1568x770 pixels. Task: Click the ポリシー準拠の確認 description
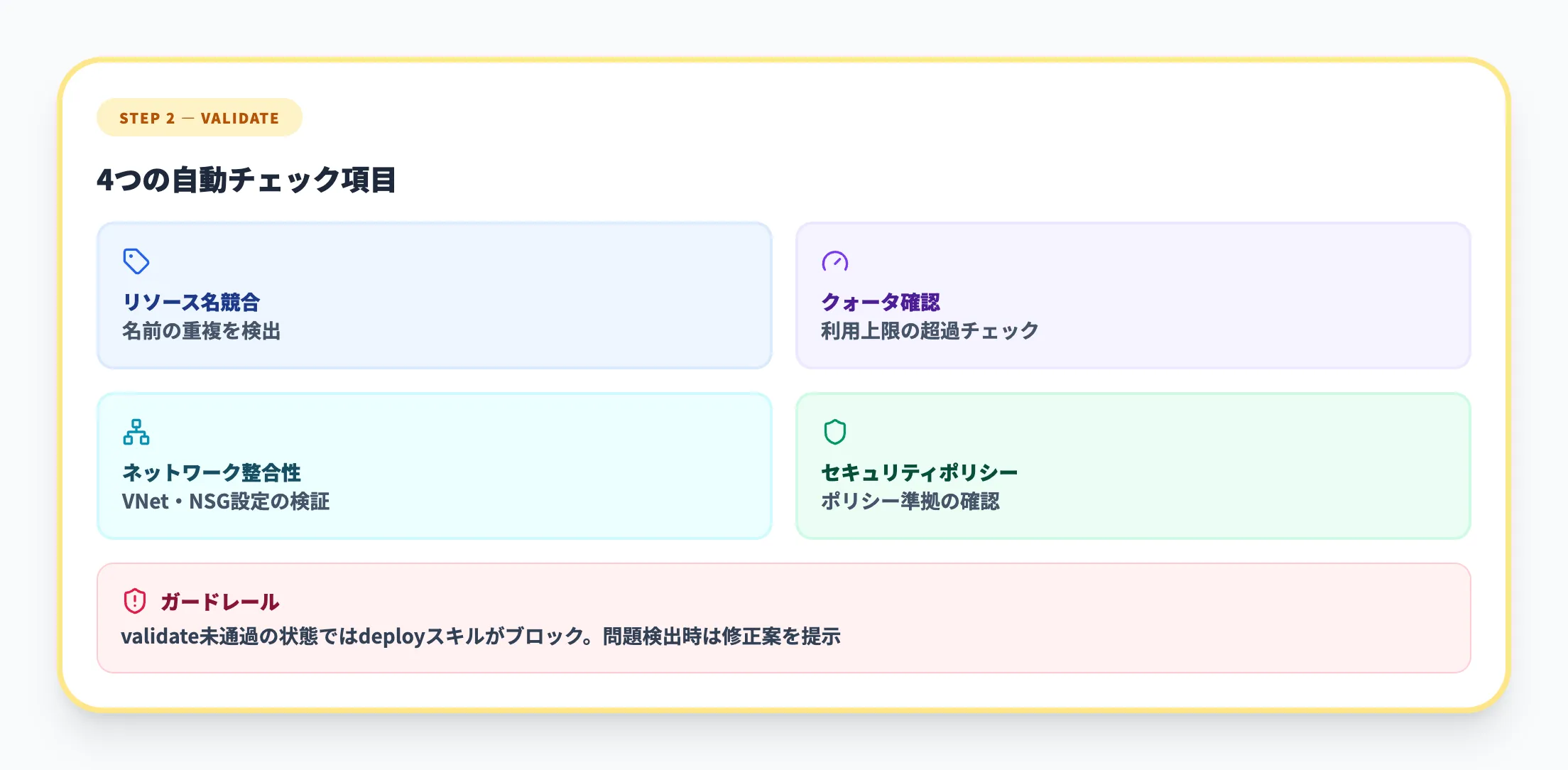coord(910,499)
